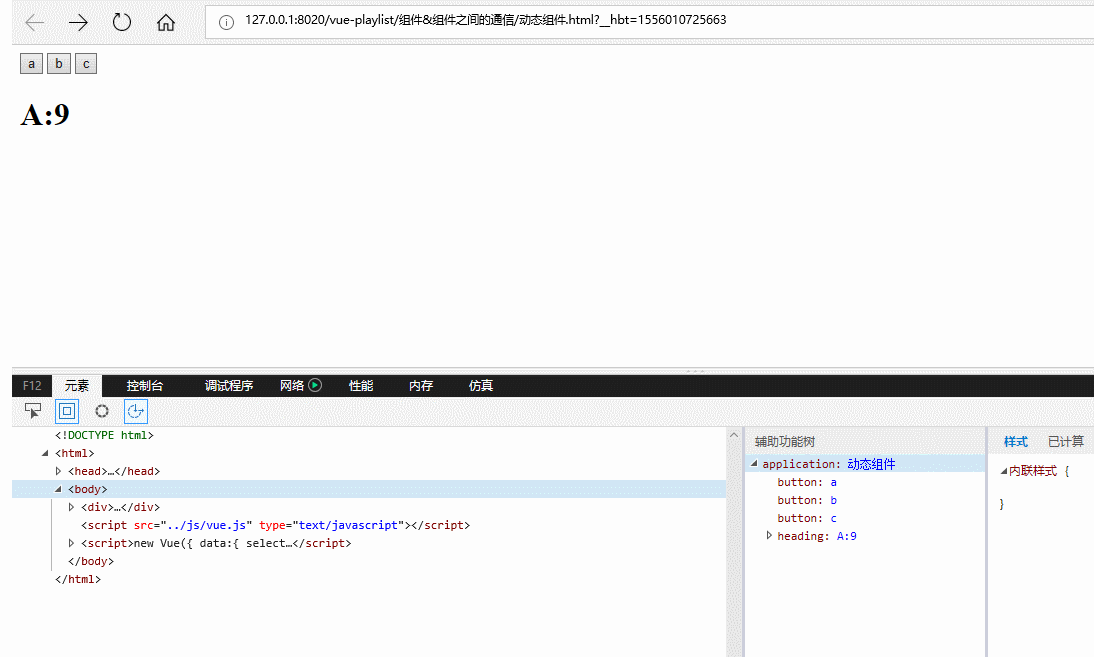Click the ../js/vue.js source link
This screenshot has width=1094, height=657.
[207, 525]
